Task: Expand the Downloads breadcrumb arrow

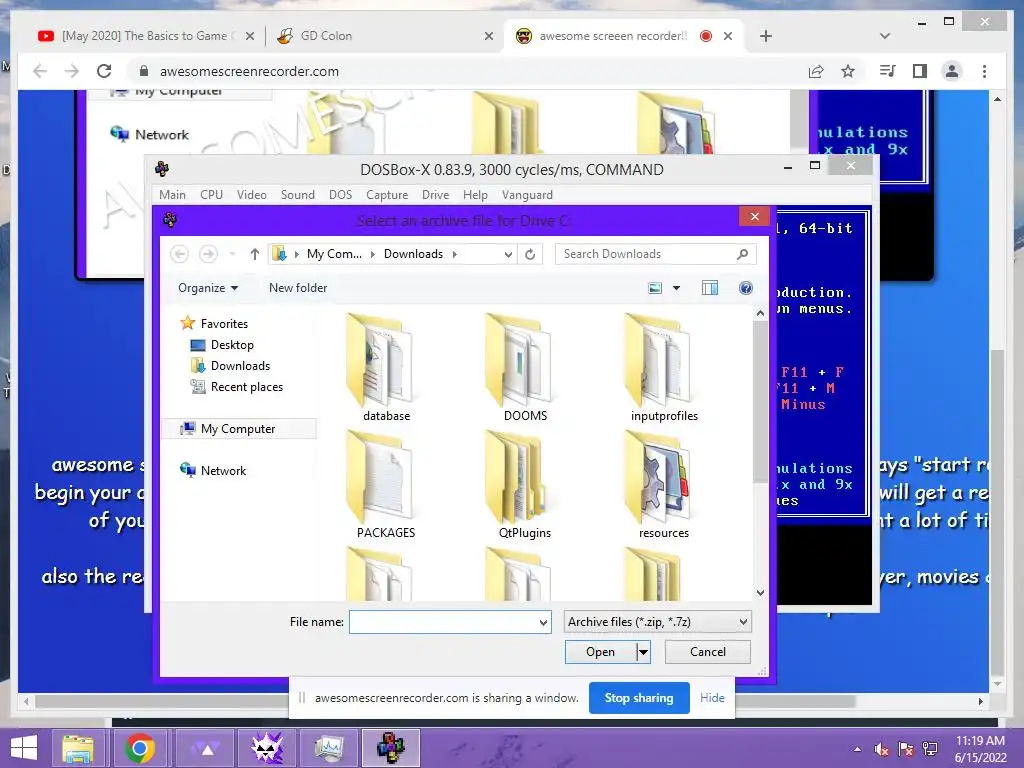Action: (455, 254)
